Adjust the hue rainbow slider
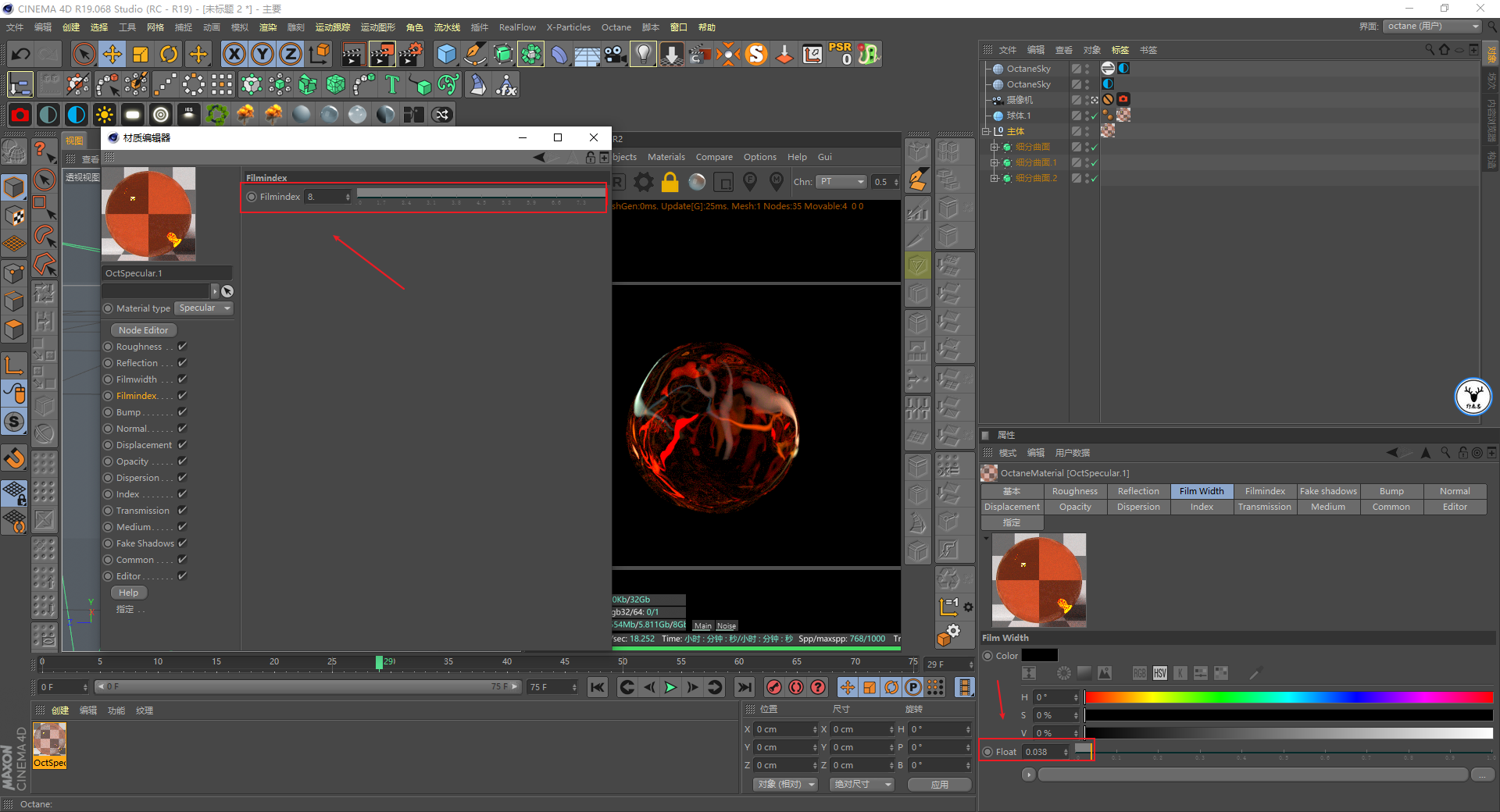The image size is (1500, 812). click(1288, 697)
